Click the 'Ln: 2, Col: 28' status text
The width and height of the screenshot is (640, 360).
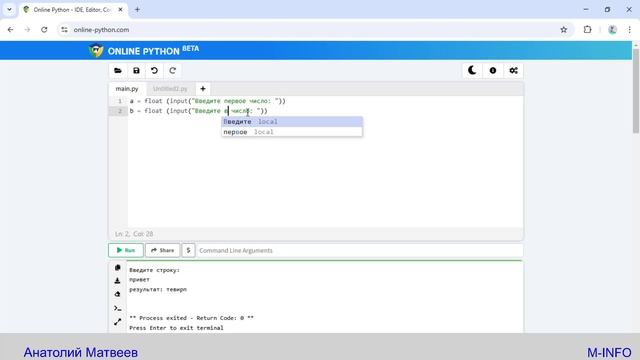click(134, 234)
